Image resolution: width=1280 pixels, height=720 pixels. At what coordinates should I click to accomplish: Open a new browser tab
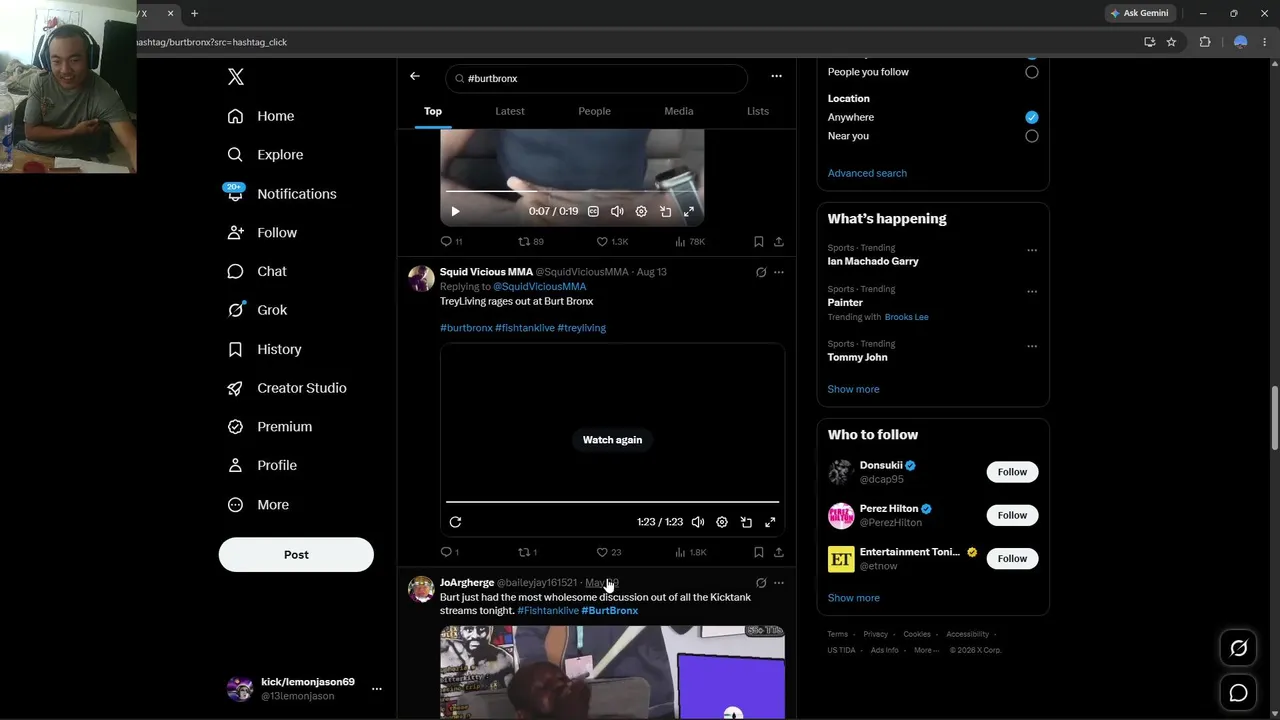pos(194,13)
